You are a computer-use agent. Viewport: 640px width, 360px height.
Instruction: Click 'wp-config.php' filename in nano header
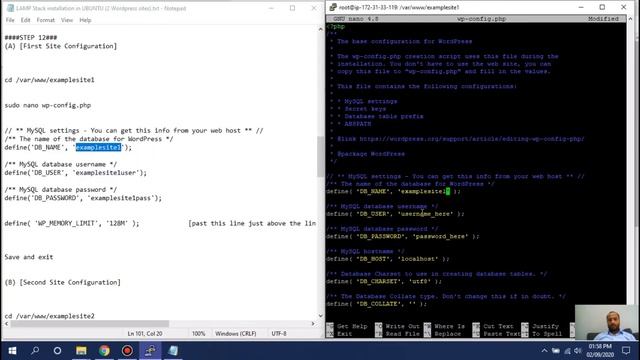(x=481, y=19)
